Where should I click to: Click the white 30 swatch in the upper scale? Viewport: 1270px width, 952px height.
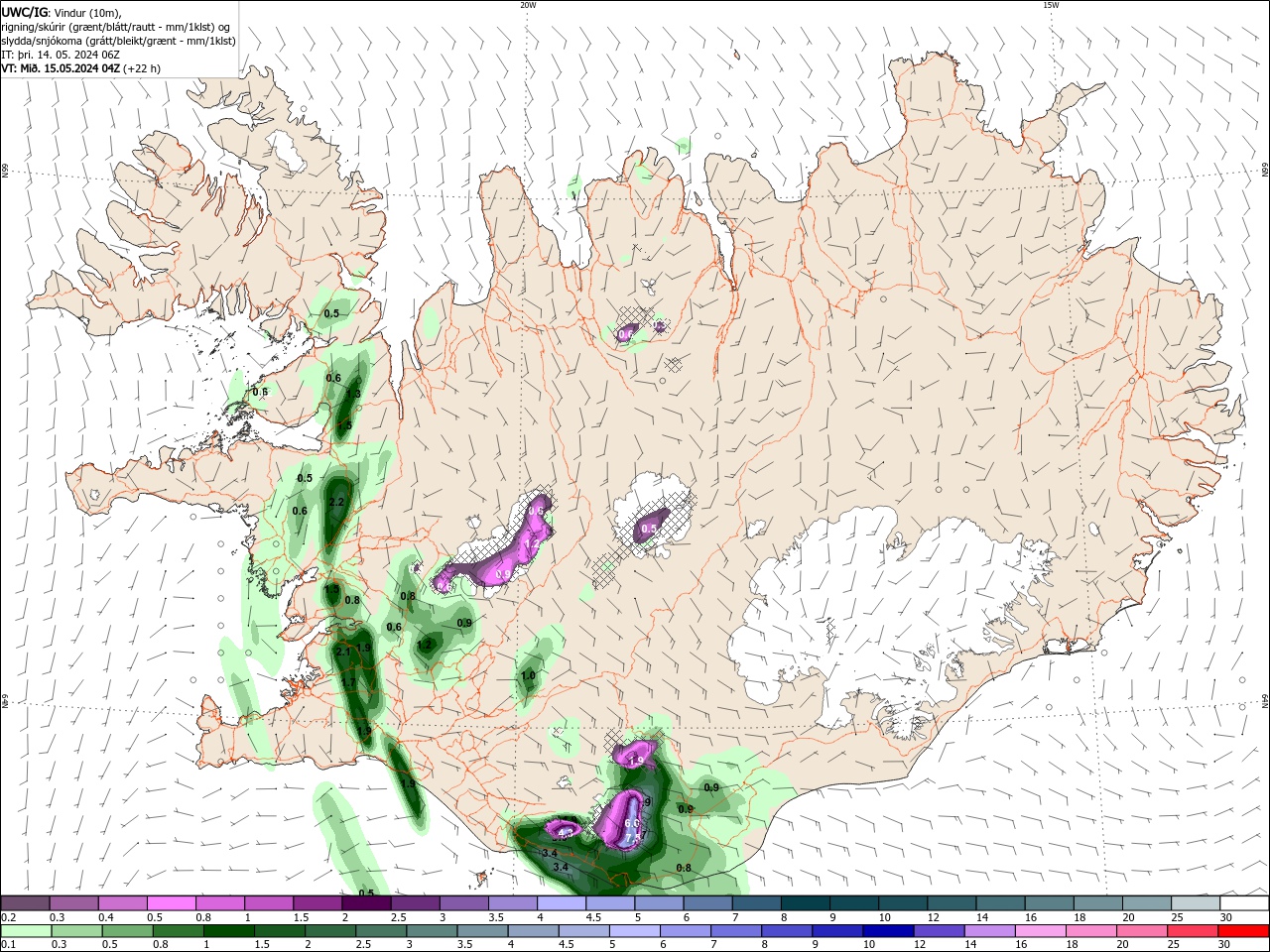click(x=1243, y=903)
